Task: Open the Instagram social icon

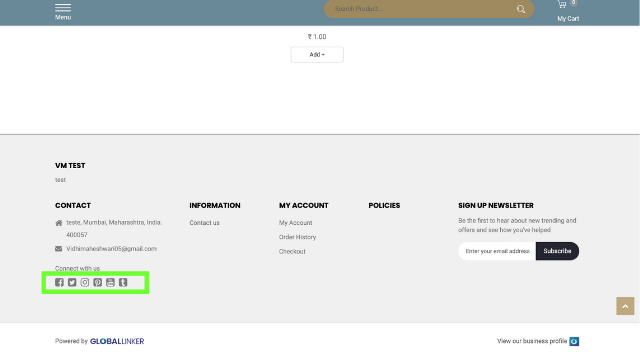Action: [85, 282]
